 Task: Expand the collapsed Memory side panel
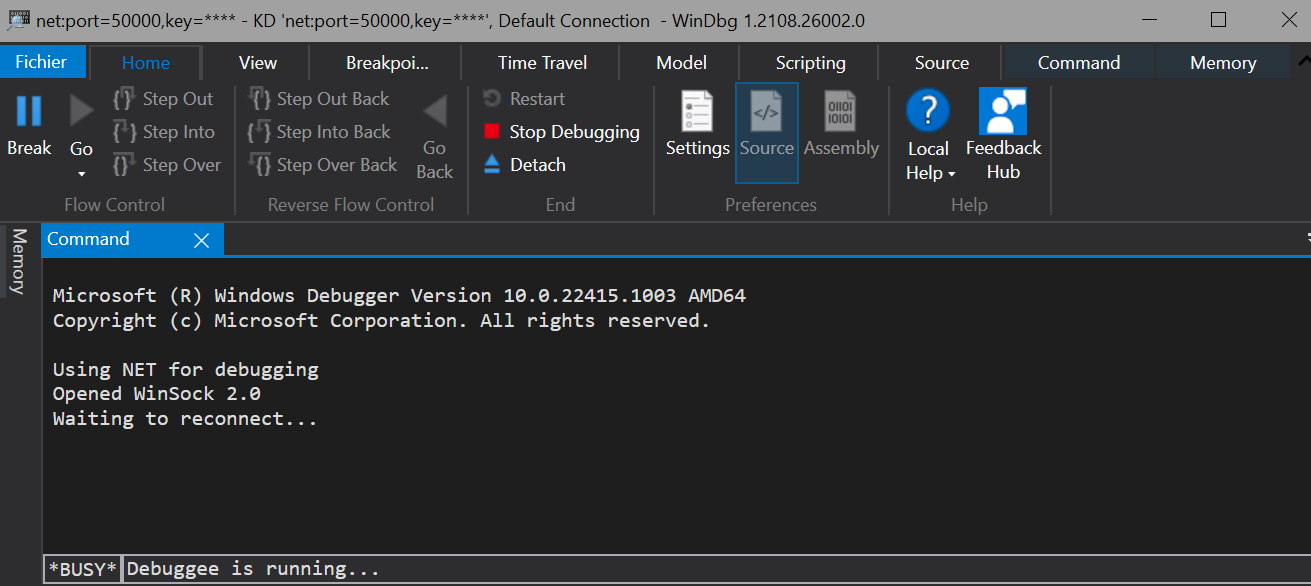point(18,262)
